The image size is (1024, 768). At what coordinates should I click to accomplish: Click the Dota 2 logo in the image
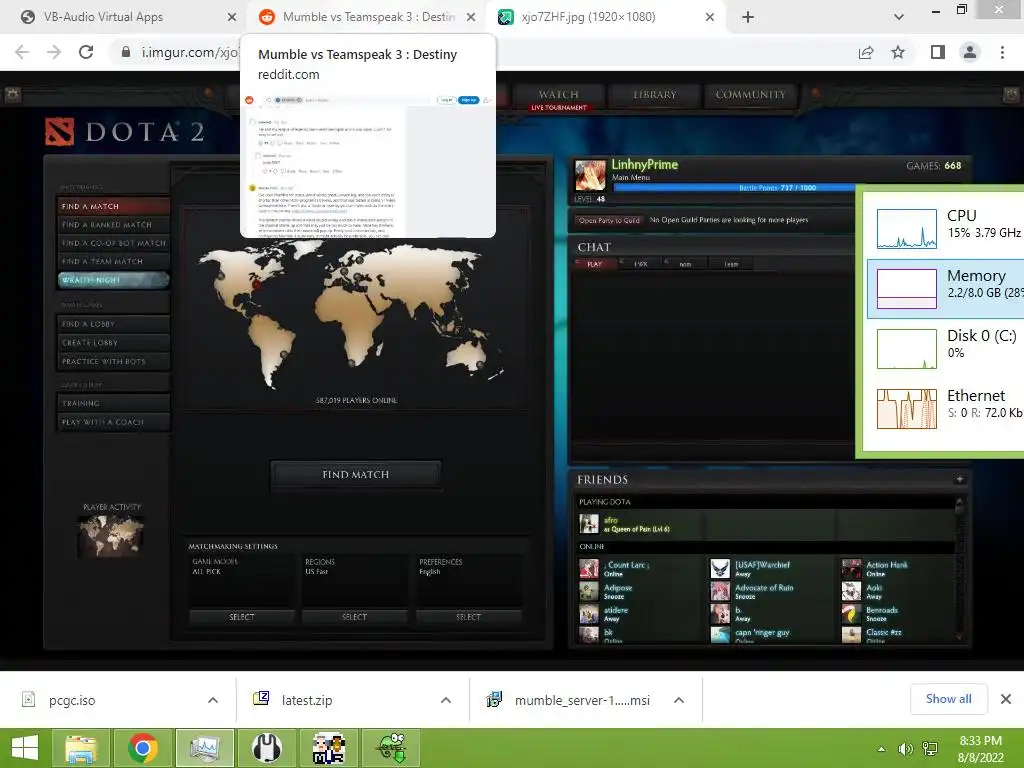tap(124, 131)
